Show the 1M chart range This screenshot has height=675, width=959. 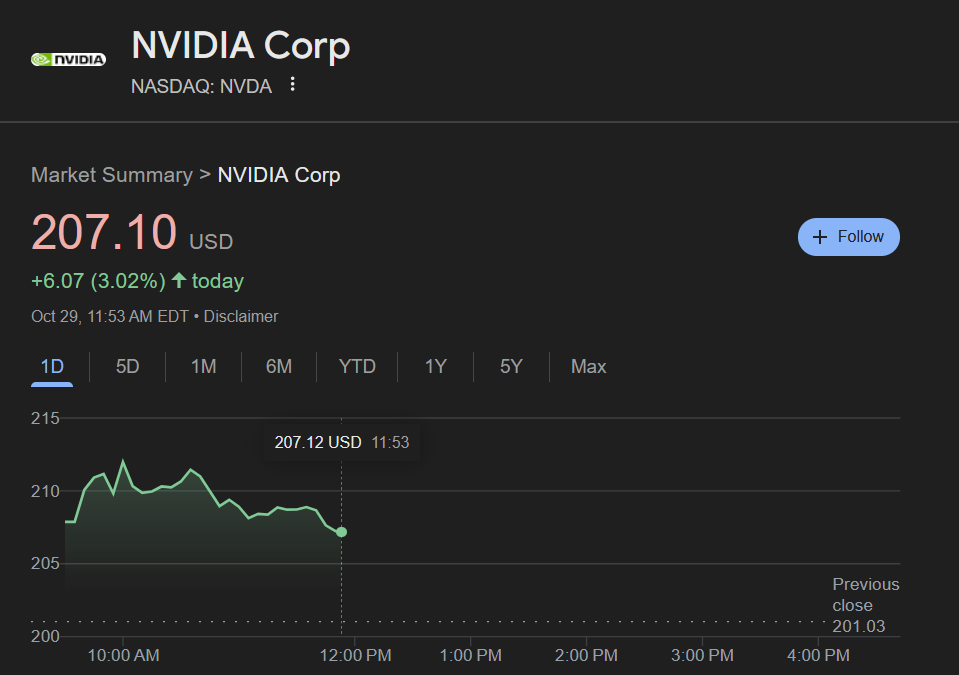203,367
